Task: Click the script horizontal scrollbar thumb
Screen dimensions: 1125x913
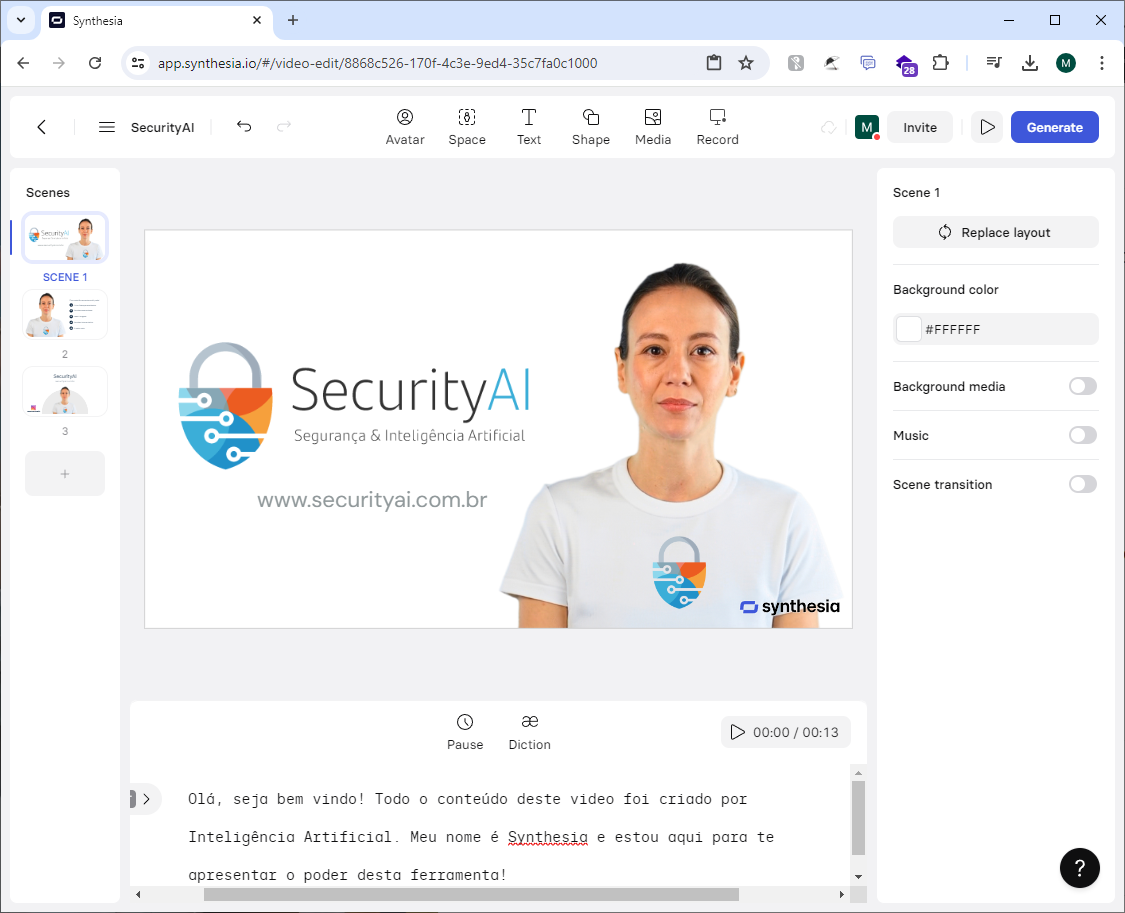Action: [x=471, y=894]
